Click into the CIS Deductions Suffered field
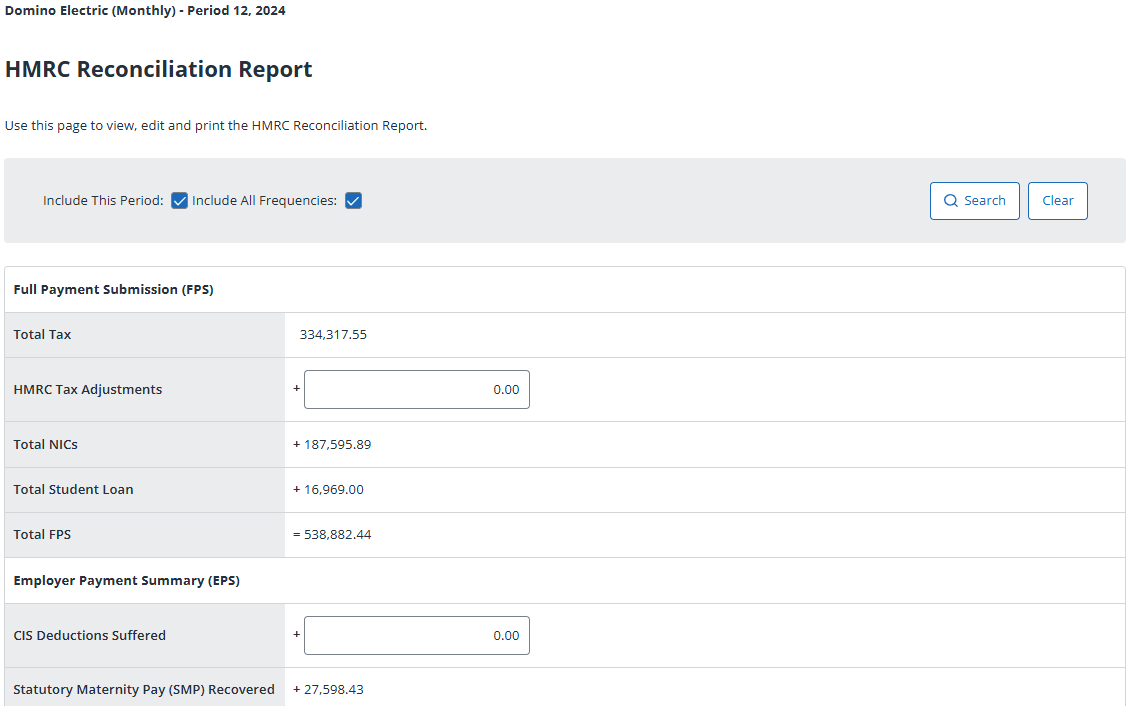The image size is (1127, 706). coord(416,636)
